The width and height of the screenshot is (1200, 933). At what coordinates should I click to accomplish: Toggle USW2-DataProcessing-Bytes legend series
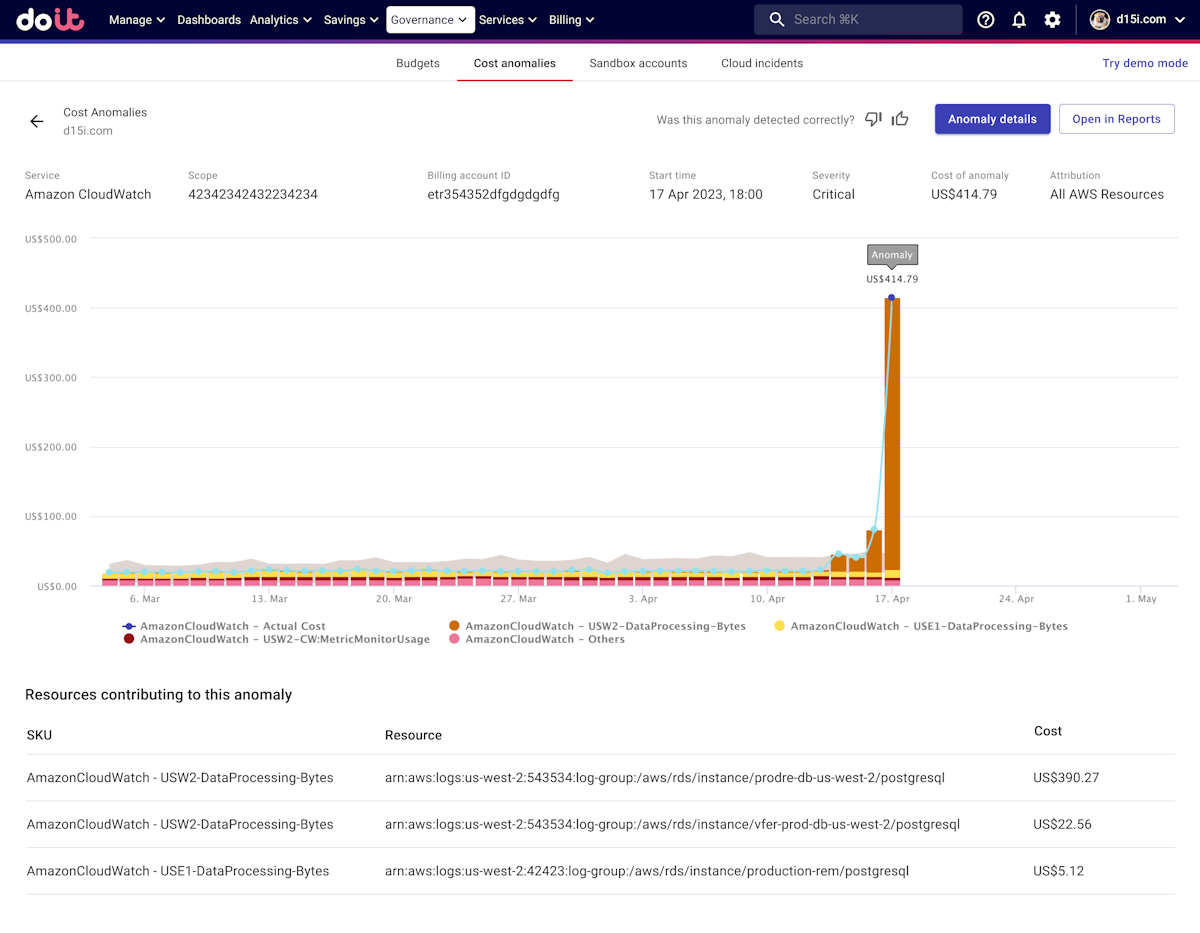[x=597, y=626]
